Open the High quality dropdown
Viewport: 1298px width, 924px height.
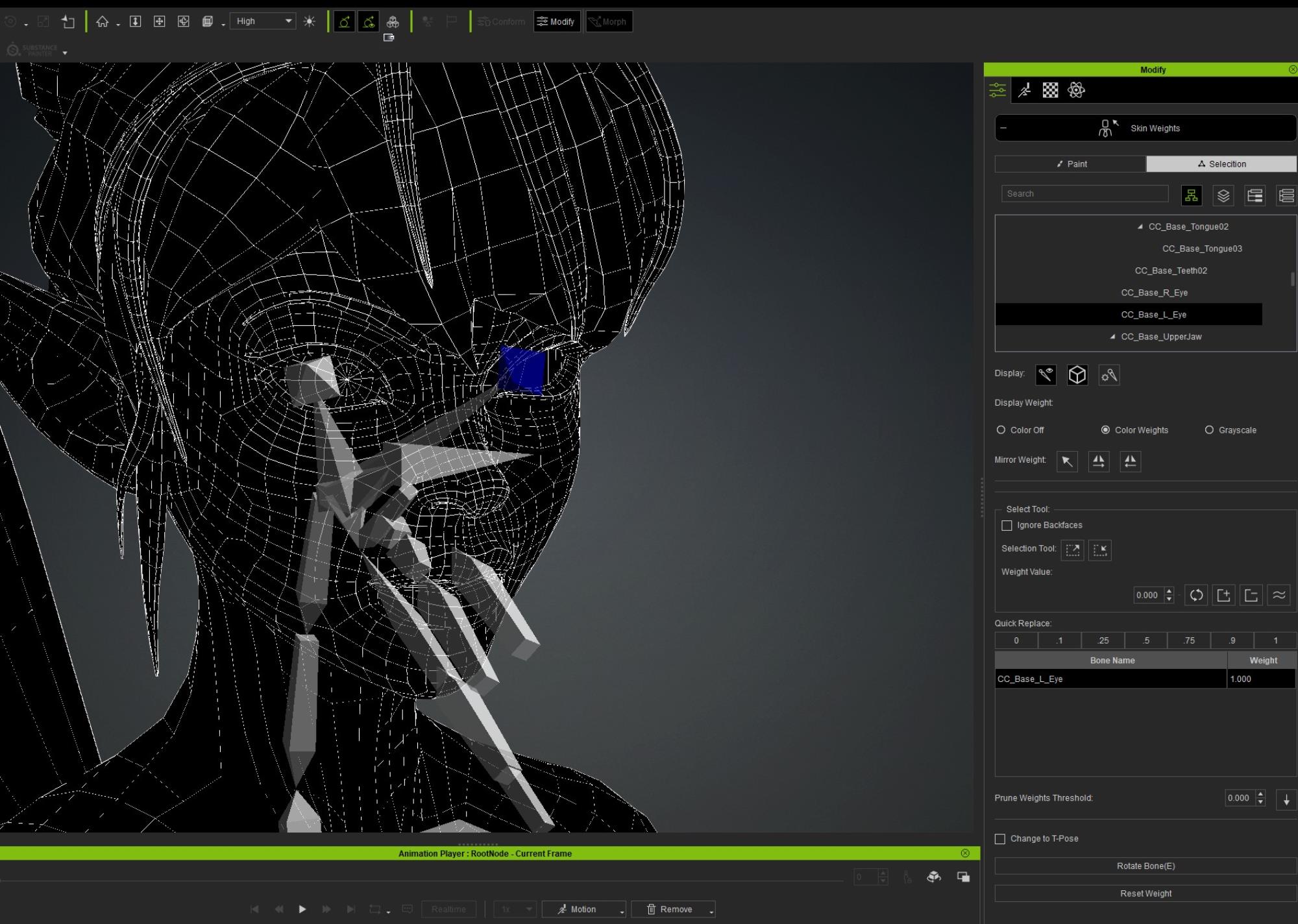pos(263,21)
